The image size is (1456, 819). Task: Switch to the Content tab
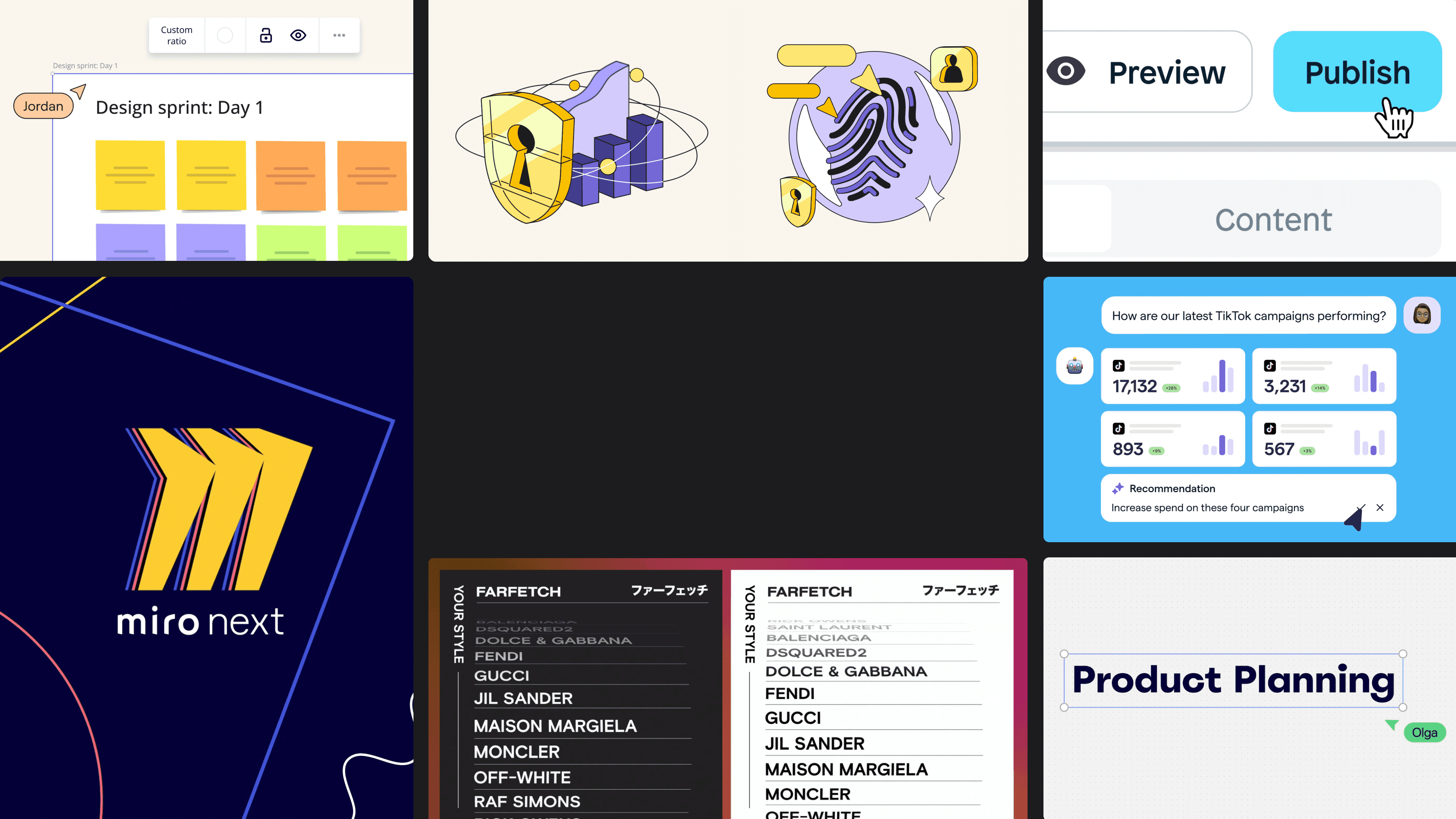[1274, 219]
